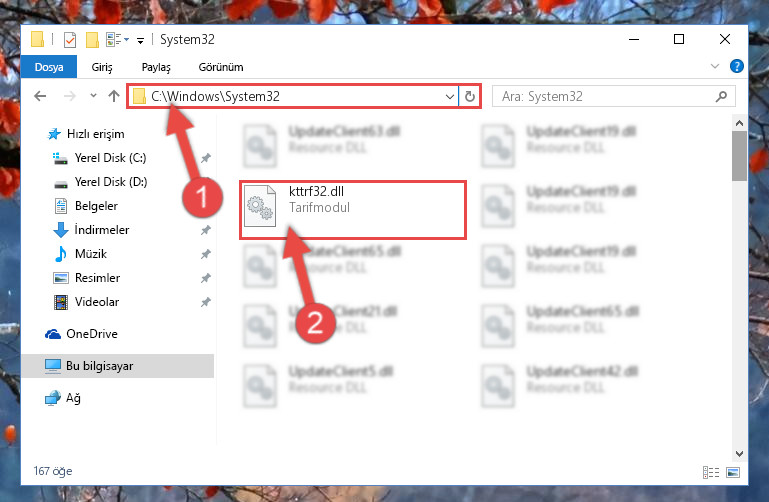Switch to large icons view
Screen dimensions: 769x502
(x=733, y=472)
